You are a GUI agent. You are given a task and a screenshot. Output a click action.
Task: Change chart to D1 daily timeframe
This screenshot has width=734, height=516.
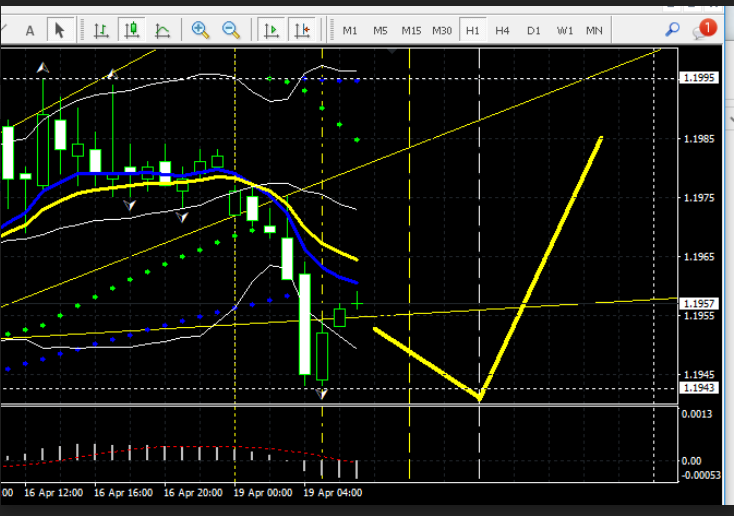[x=533, y=31]
